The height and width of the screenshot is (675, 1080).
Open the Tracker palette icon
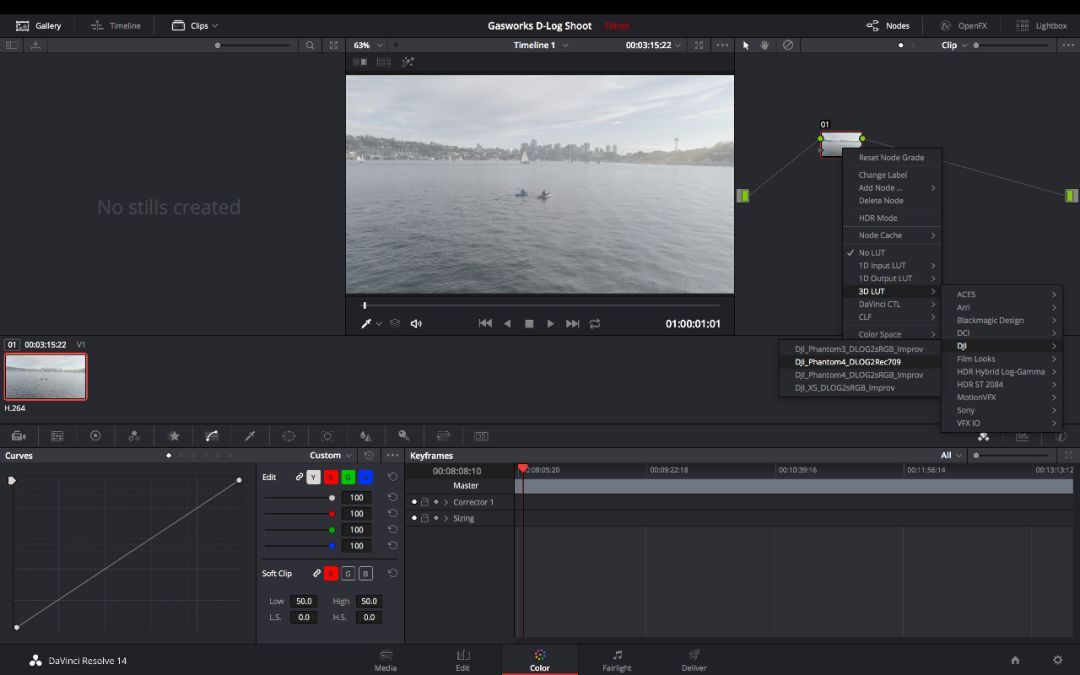327,436
